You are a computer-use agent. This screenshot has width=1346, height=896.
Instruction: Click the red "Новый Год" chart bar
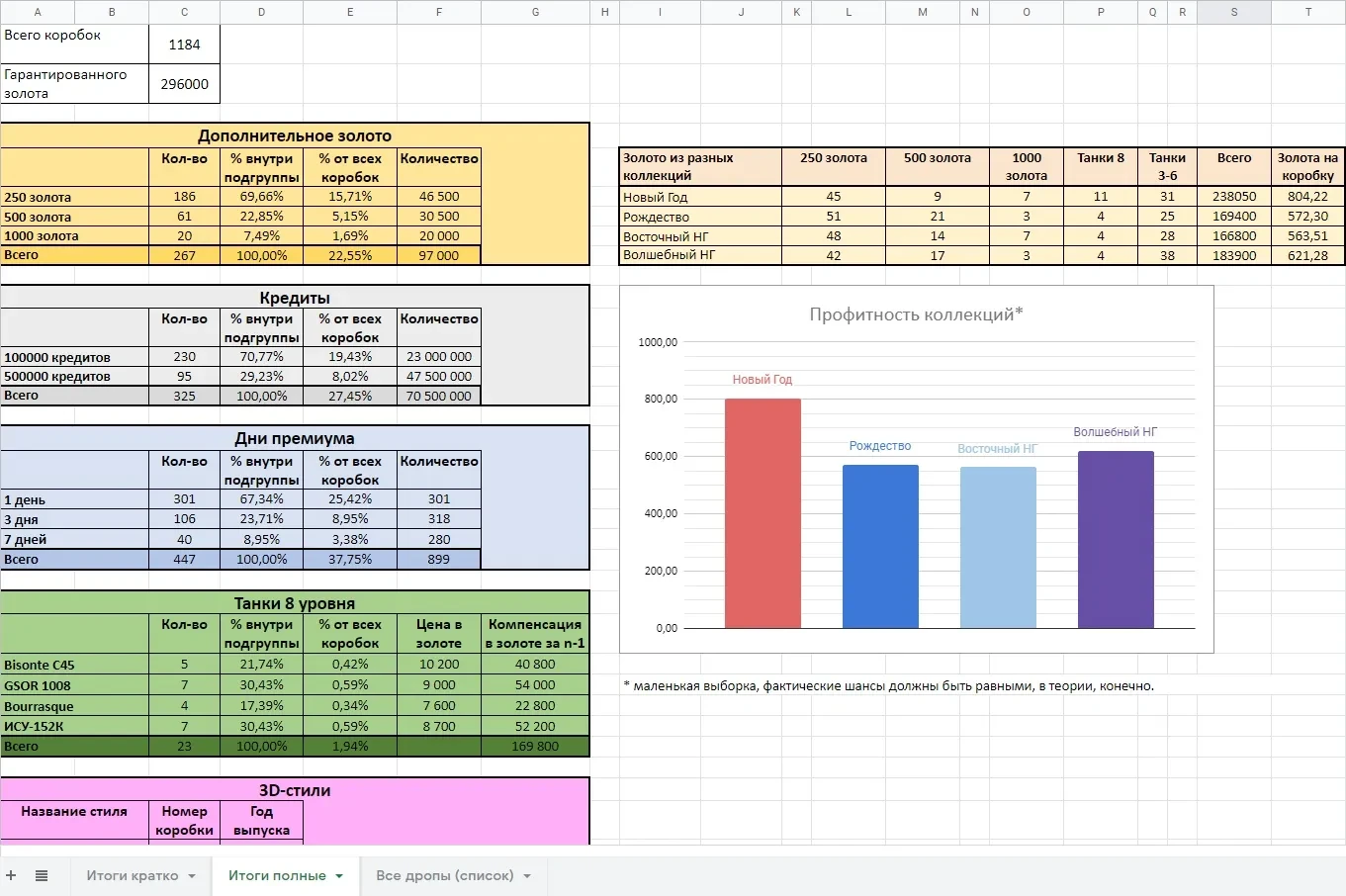coord(763,512)
